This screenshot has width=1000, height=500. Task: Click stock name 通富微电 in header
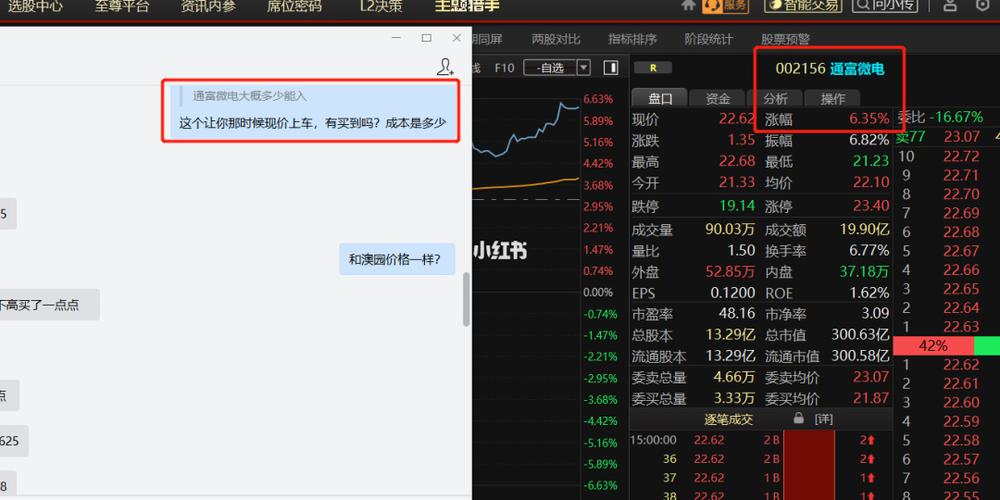857,68
